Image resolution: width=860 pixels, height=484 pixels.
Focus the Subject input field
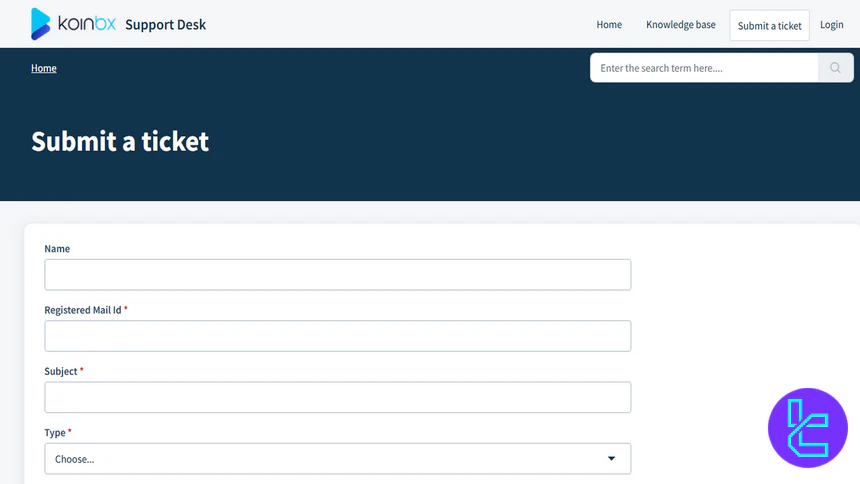(337, 397)
